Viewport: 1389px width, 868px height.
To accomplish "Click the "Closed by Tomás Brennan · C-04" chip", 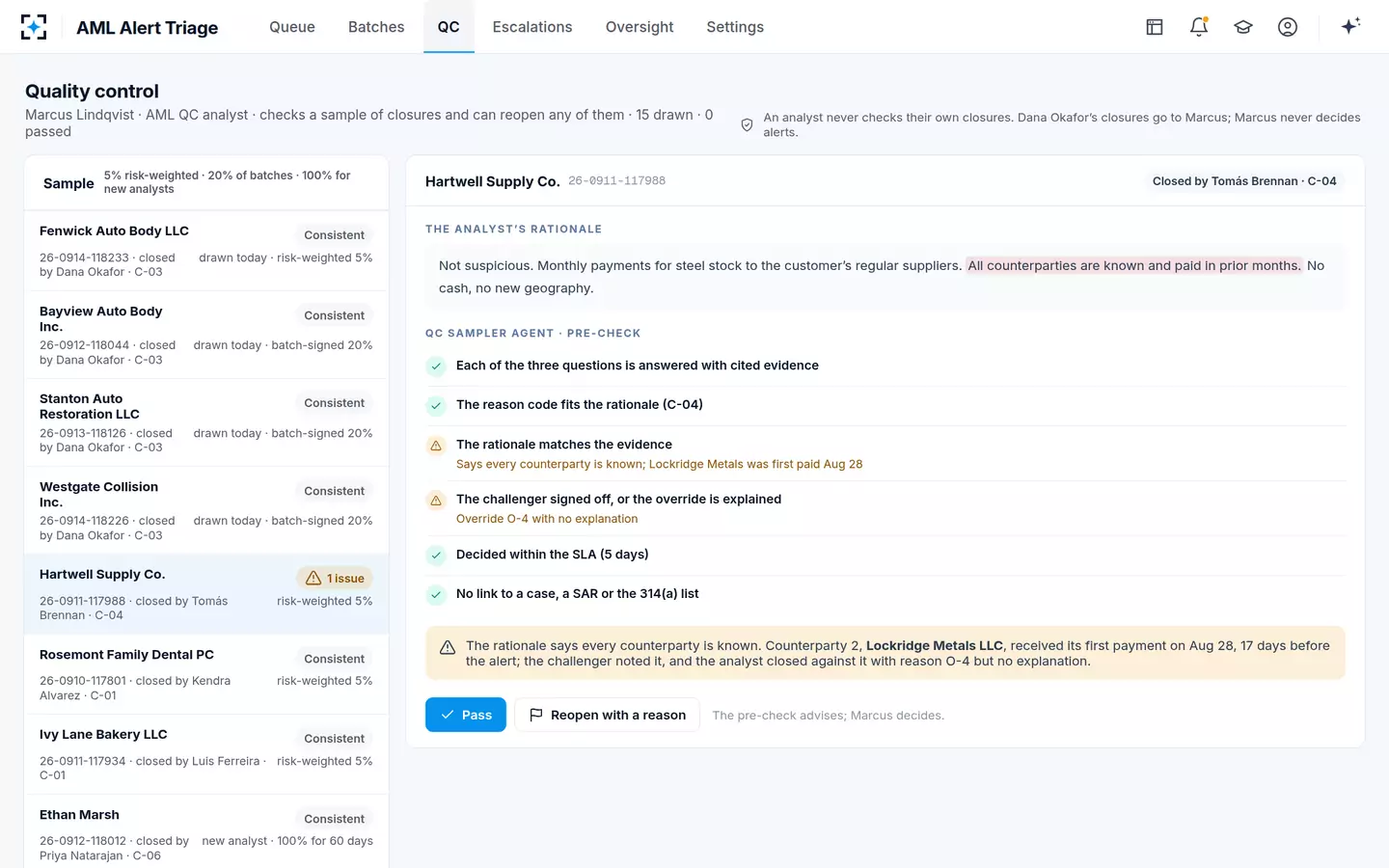I will pyautogui.click(x=1244, y=181).
